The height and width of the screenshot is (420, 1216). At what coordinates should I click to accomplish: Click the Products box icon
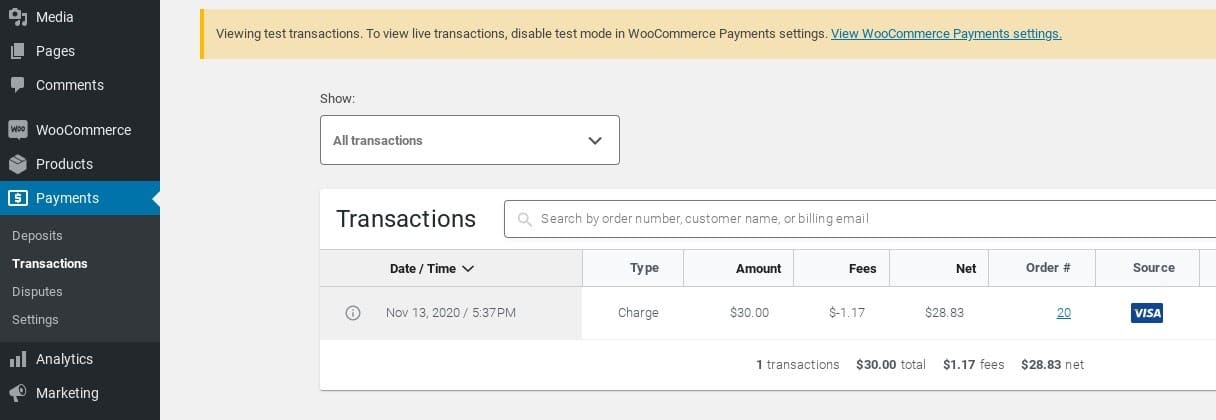17,164
